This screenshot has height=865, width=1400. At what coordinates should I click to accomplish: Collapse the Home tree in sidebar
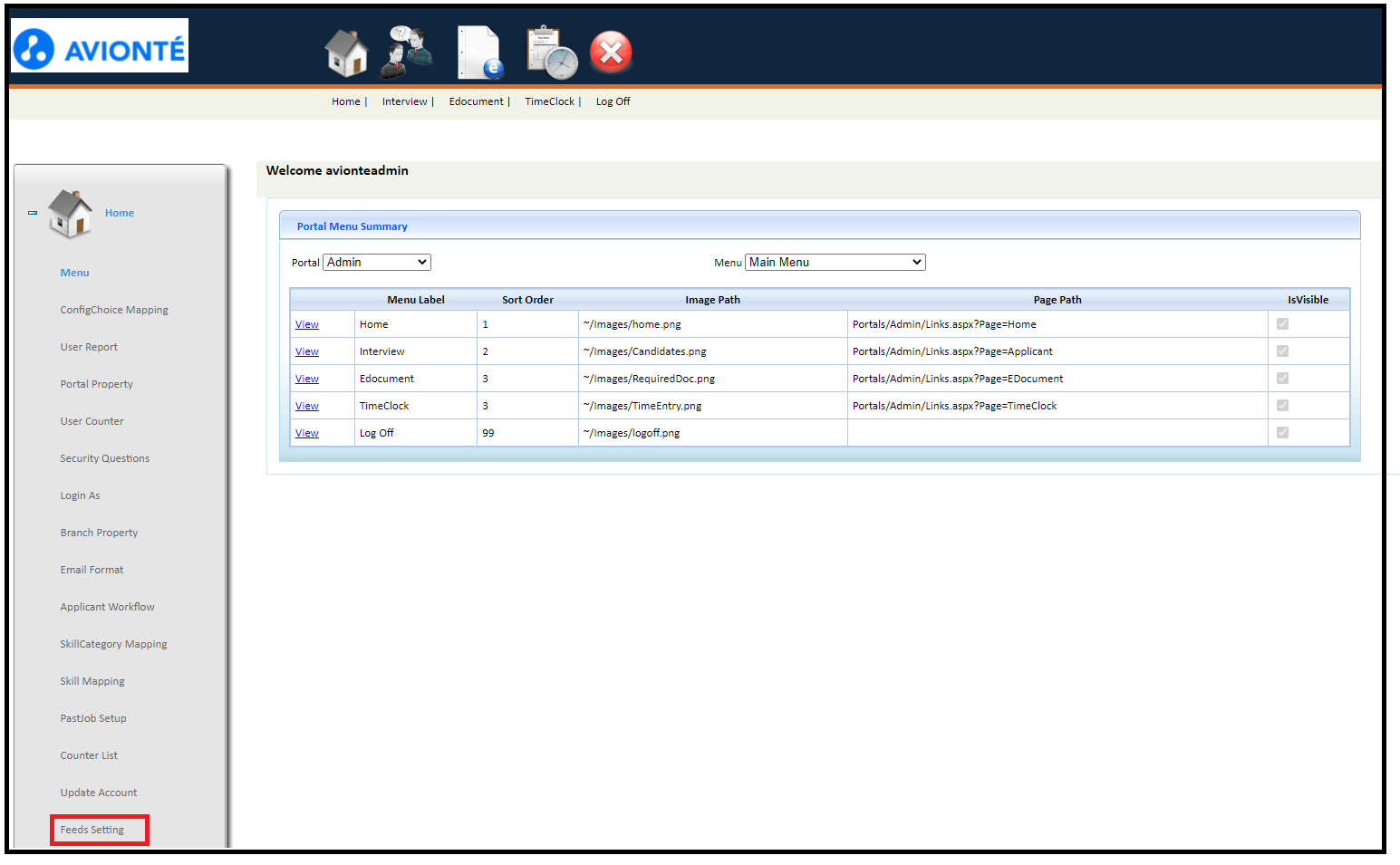coord(33,213)
